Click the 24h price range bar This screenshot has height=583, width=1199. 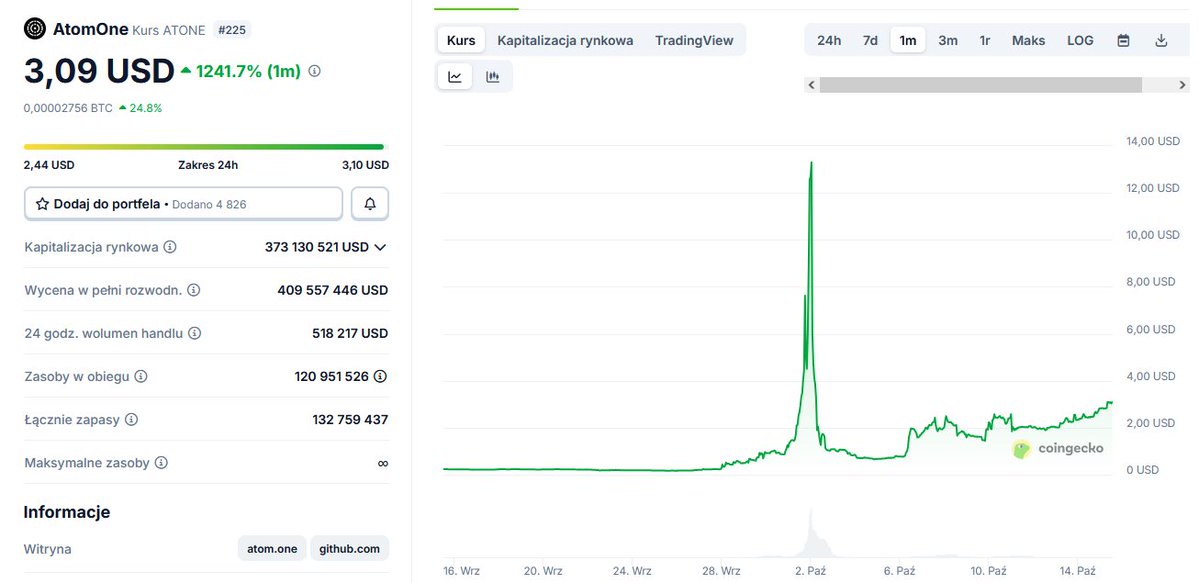click(204, 147)
